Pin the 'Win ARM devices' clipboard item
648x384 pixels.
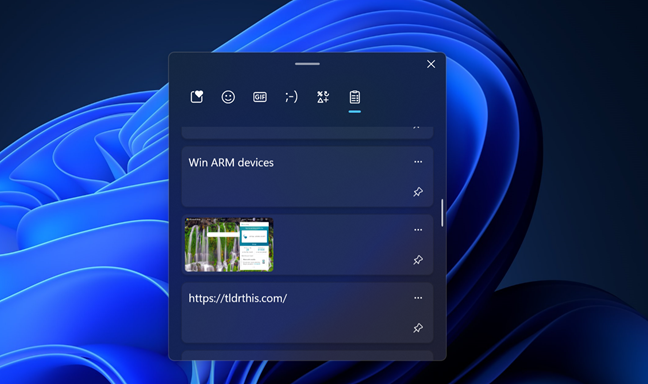coord(418,192)
